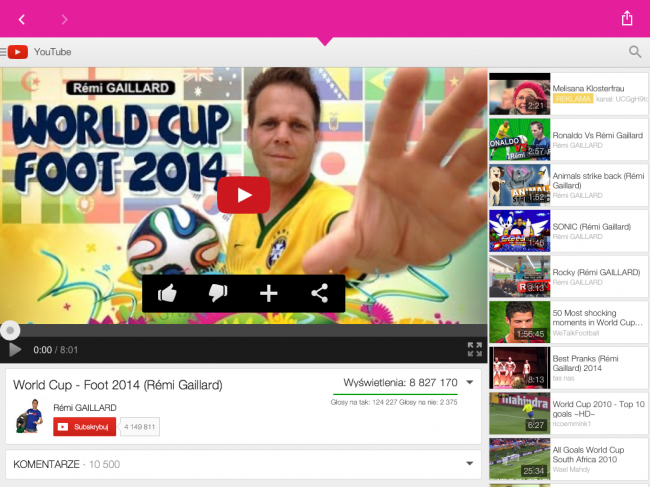The width and height of the screenshot is (650, 487).
Task: Subscribe via the Subskrybuj button
Action: coord(85,426)
